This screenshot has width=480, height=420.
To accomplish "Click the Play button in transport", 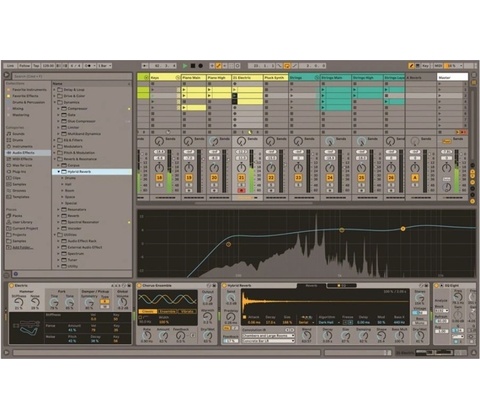I will (185, 66).
